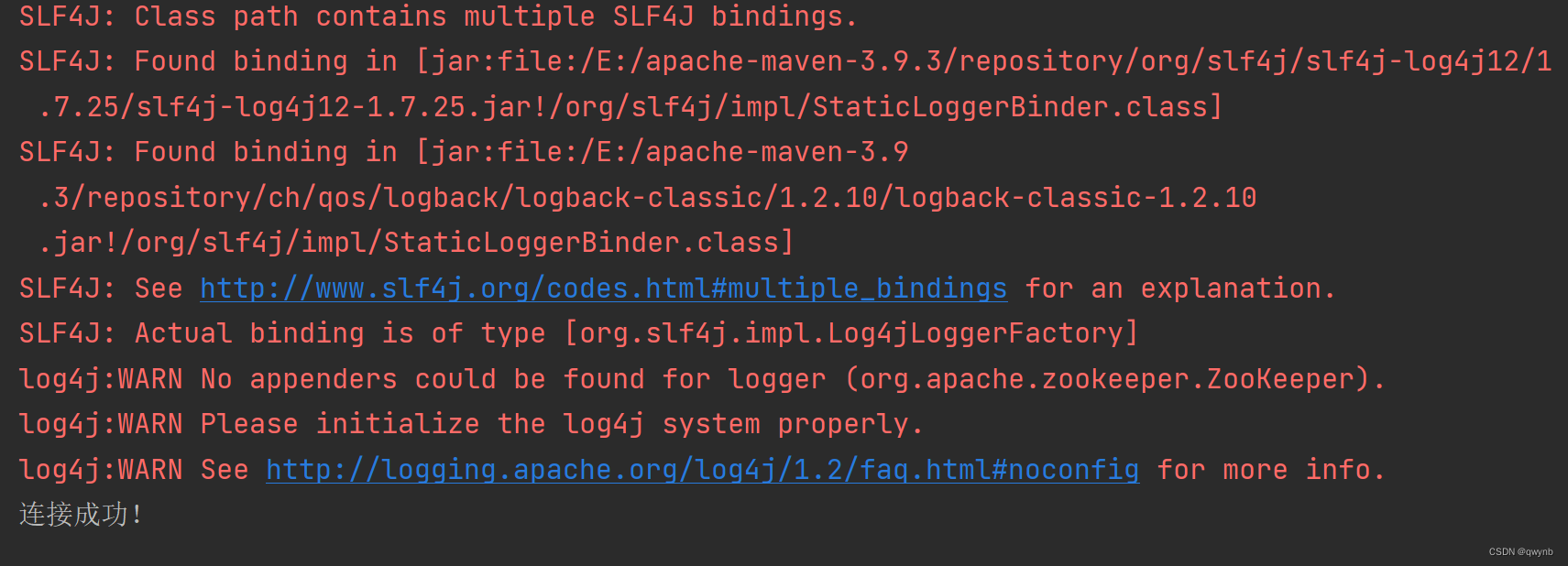The image size is (1568, 566).
Task: Click the '连接成功!' output line
Action: [x=81, y=515]
